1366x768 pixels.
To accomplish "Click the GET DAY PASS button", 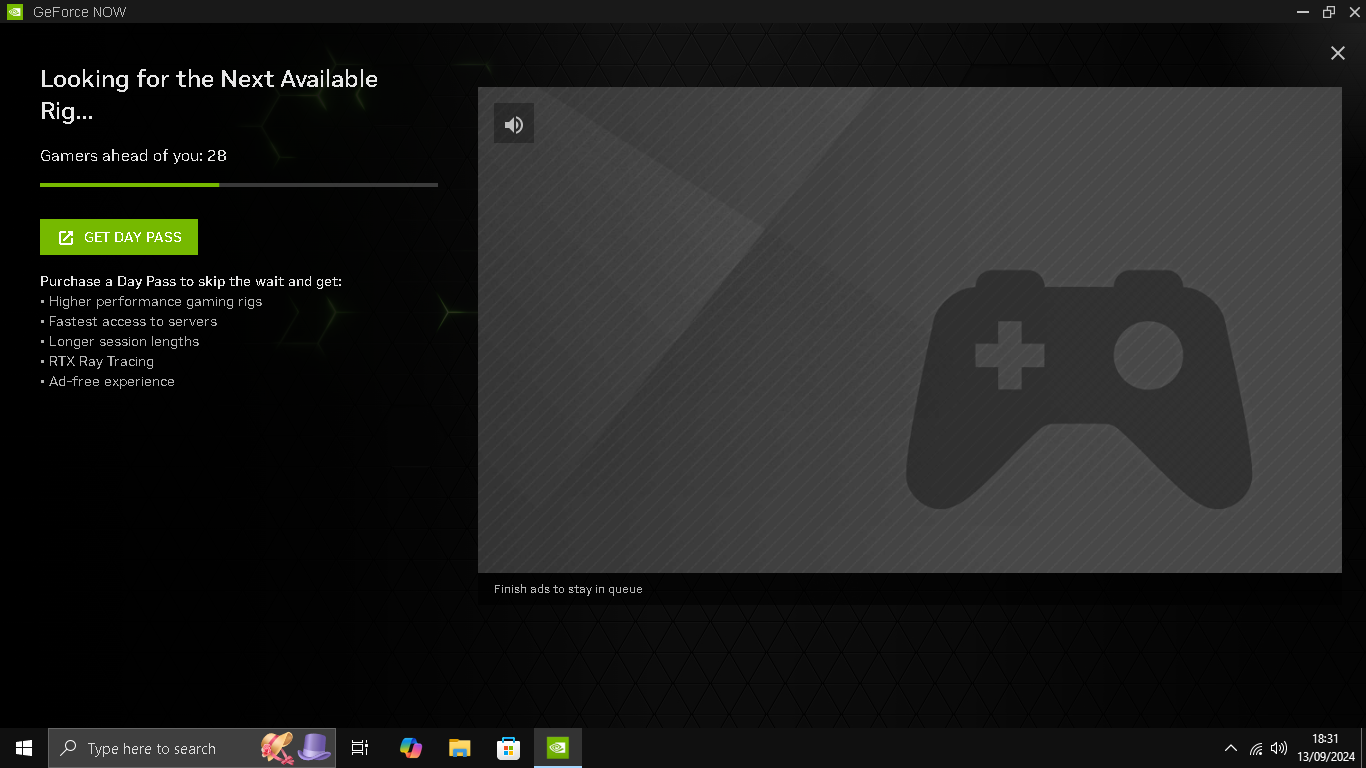I will click(x=119, y=237).
